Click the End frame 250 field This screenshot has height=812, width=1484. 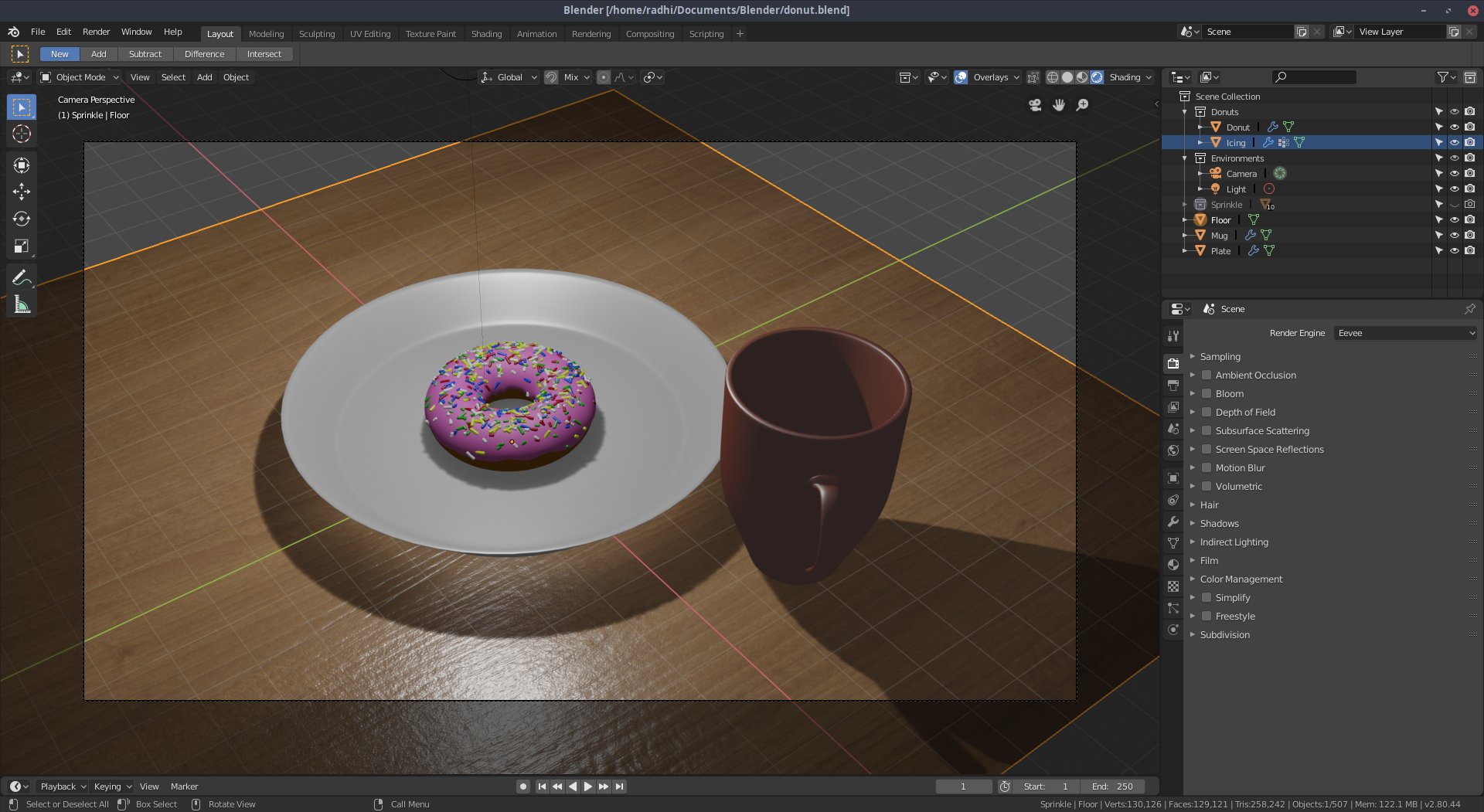1112,787
